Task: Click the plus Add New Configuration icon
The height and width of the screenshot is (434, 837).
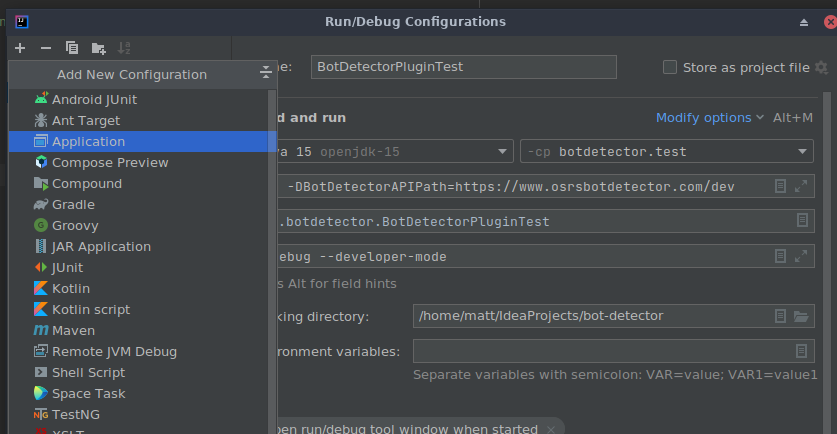Action: click(x=20, y=48)
